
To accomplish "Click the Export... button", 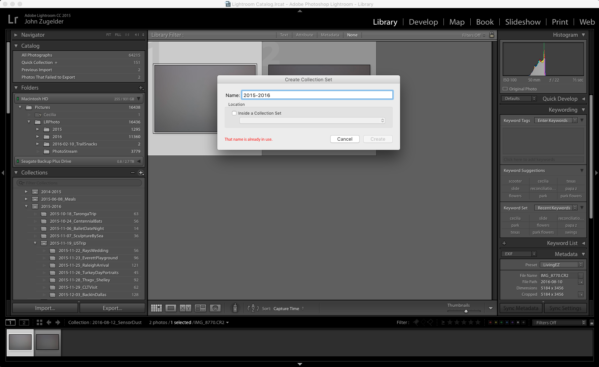I will (112, 308).
